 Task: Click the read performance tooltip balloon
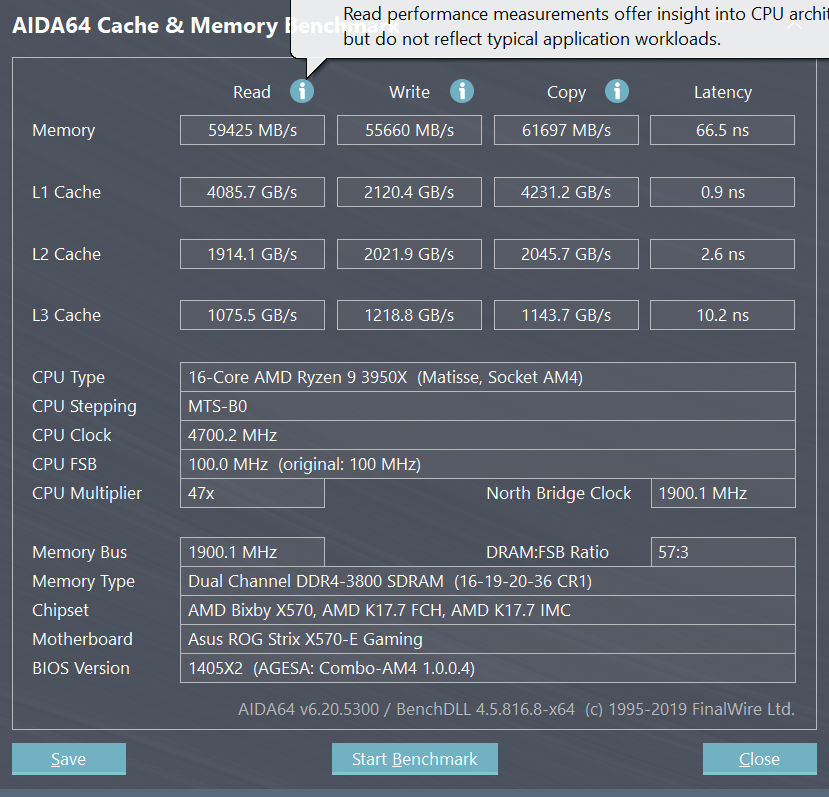tap(560, 29)
